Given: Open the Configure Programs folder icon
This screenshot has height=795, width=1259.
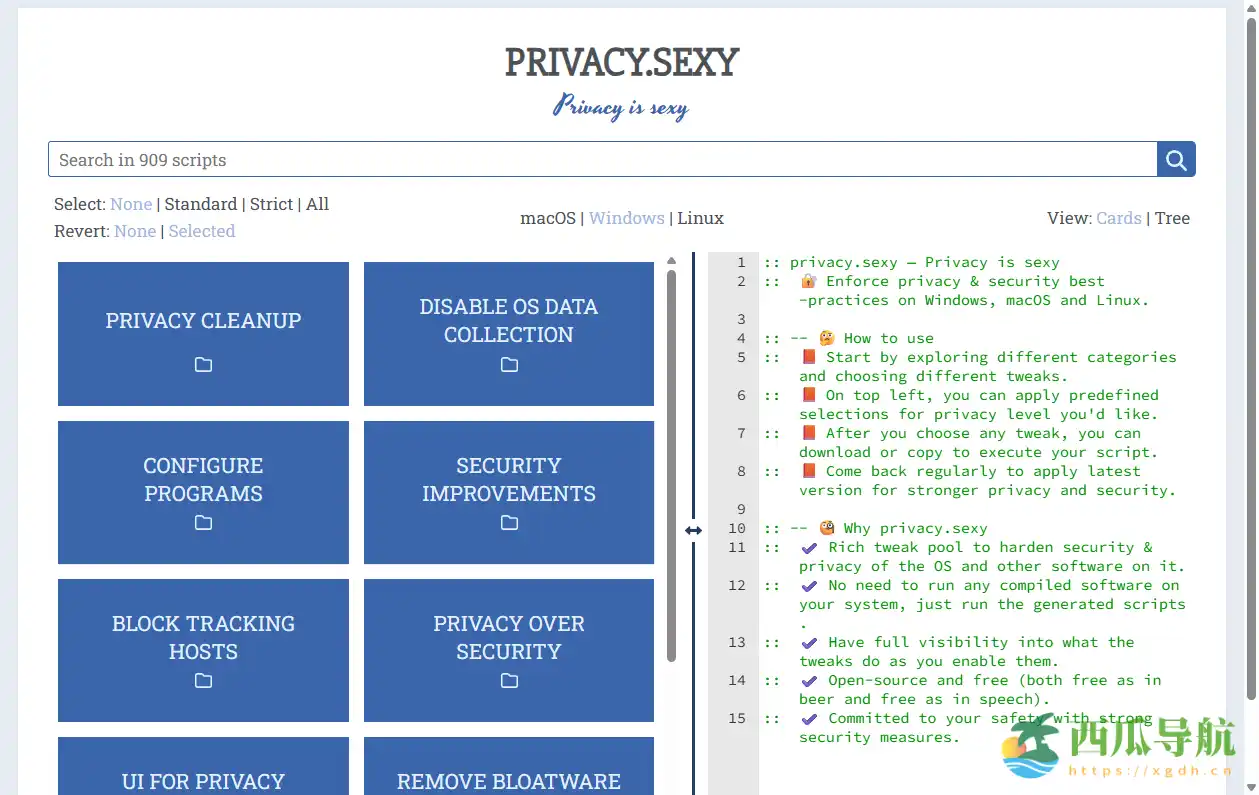Looking at the screenshot, I should [203, 522].
